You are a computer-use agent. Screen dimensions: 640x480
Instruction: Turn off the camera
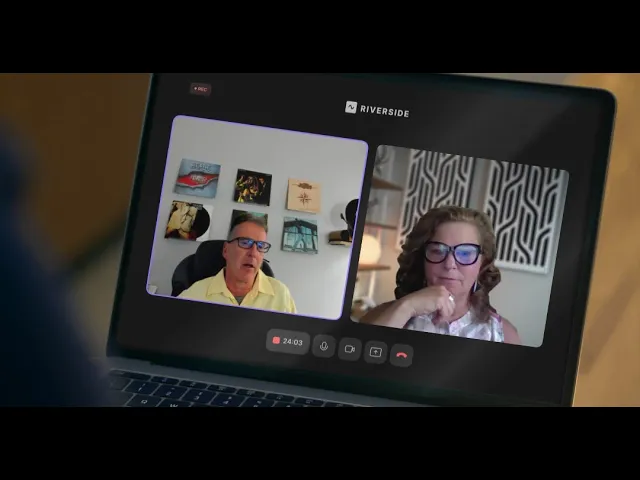coord(350,349)
